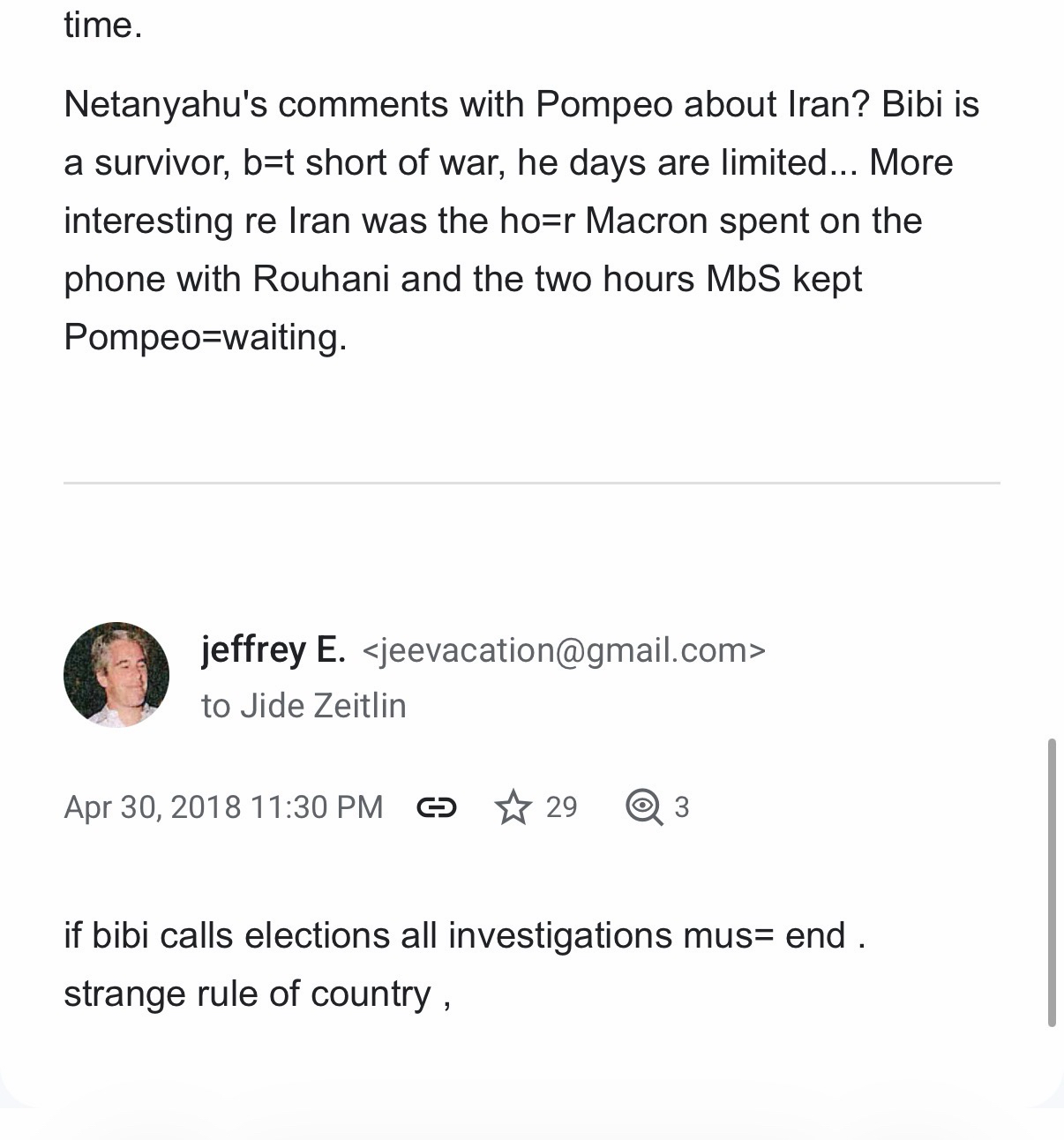Click the word "Rouhani" in the message
The image size is (1064, 1140).
click(321, 279)
